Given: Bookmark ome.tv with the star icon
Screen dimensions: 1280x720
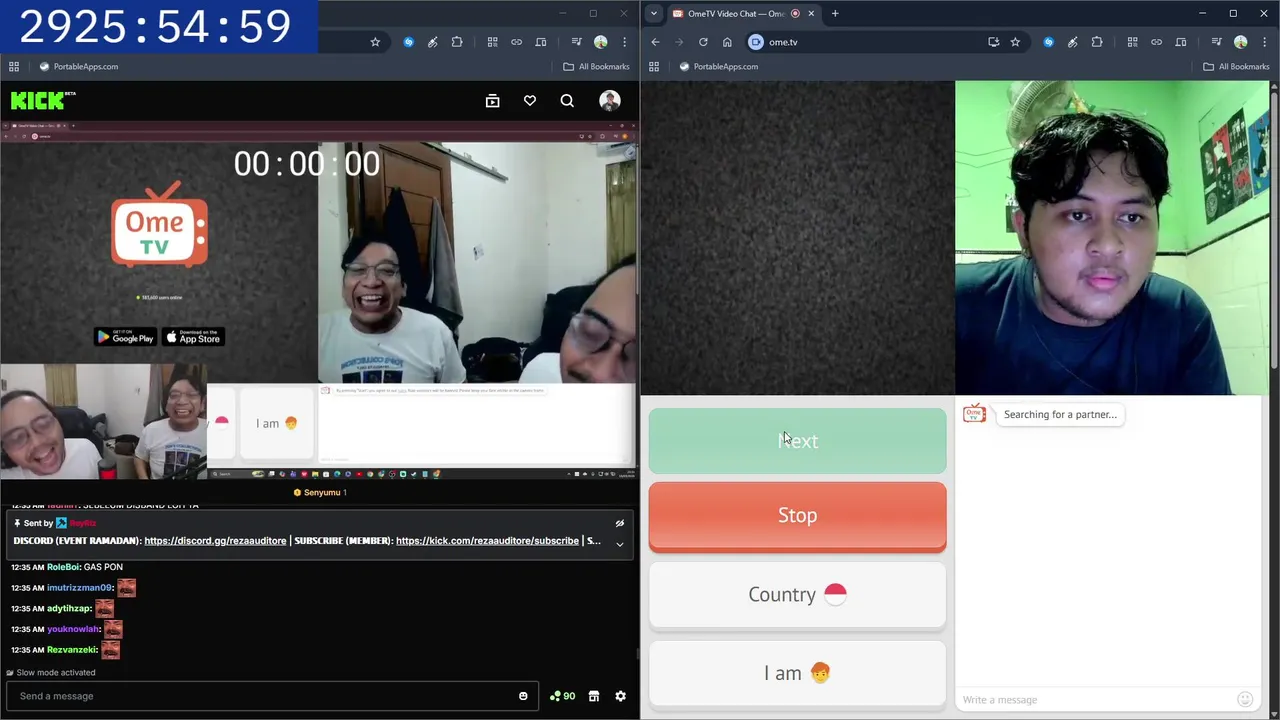Looking at the screenshot, I should pyautogui.click(x=1015, y=42).
